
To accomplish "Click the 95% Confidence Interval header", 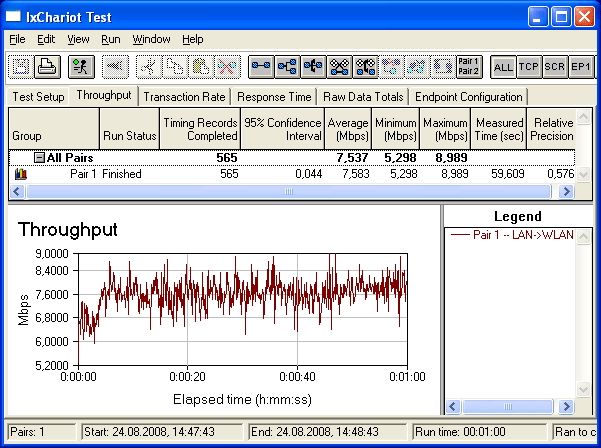I will pyautogui.click(x=282, y=129).
